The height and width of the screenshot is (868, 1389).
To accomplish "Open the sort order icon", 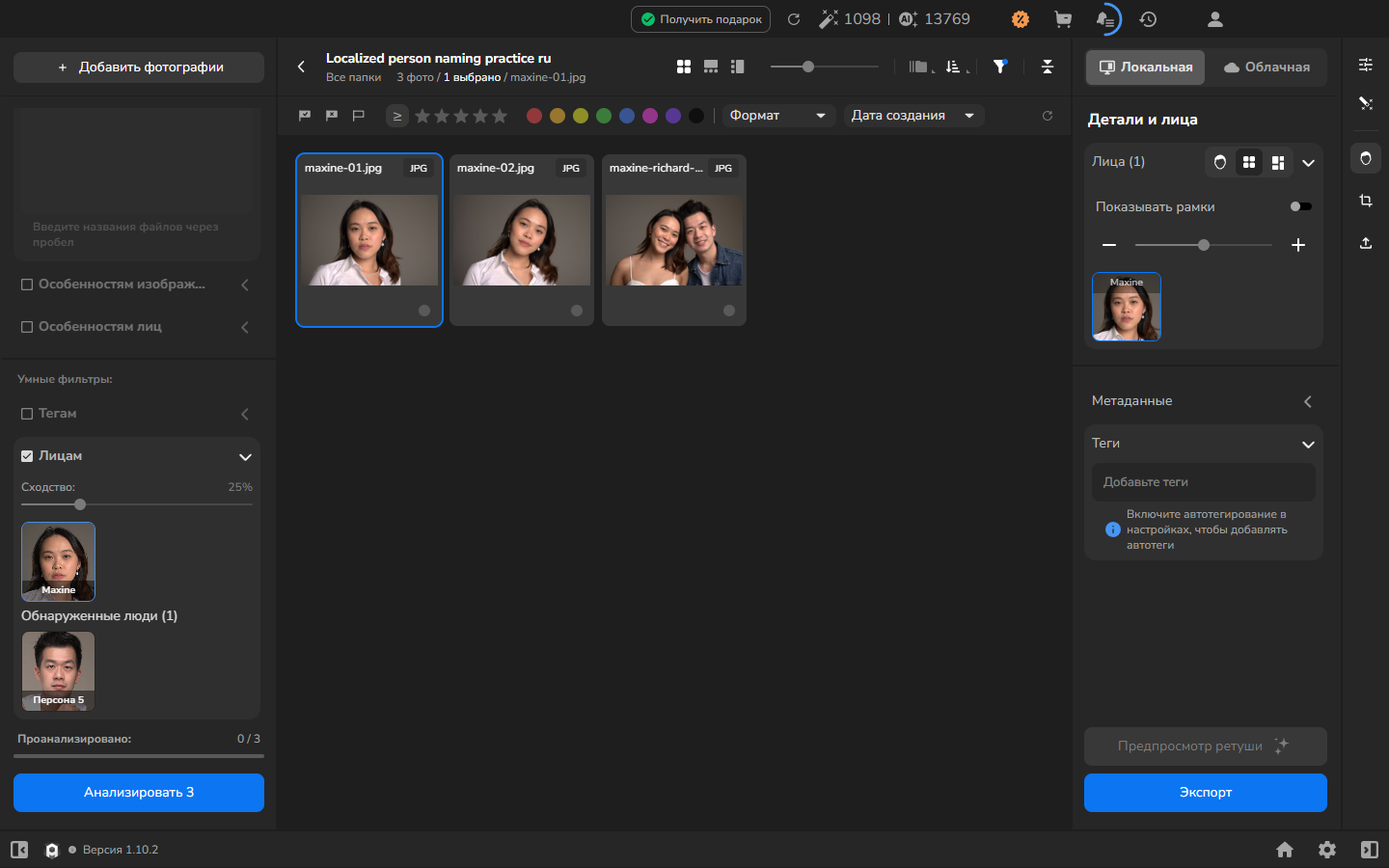I will click(x=954, y=67).
